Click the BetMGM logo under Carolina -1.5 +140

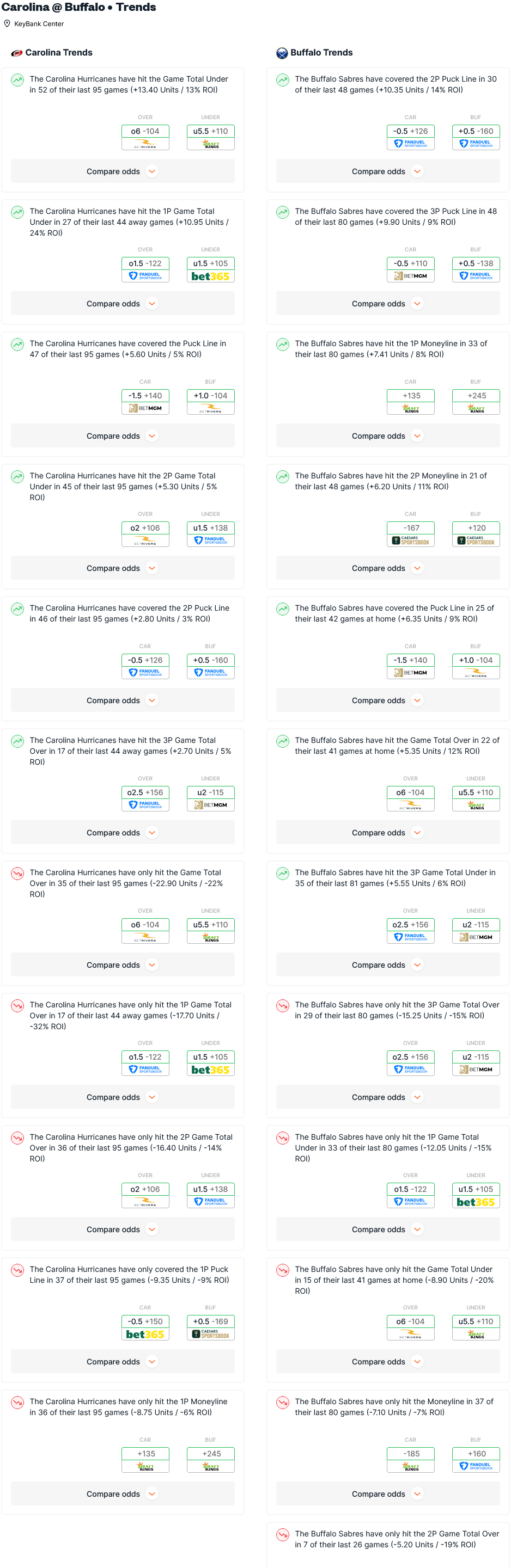pos(145,408)
